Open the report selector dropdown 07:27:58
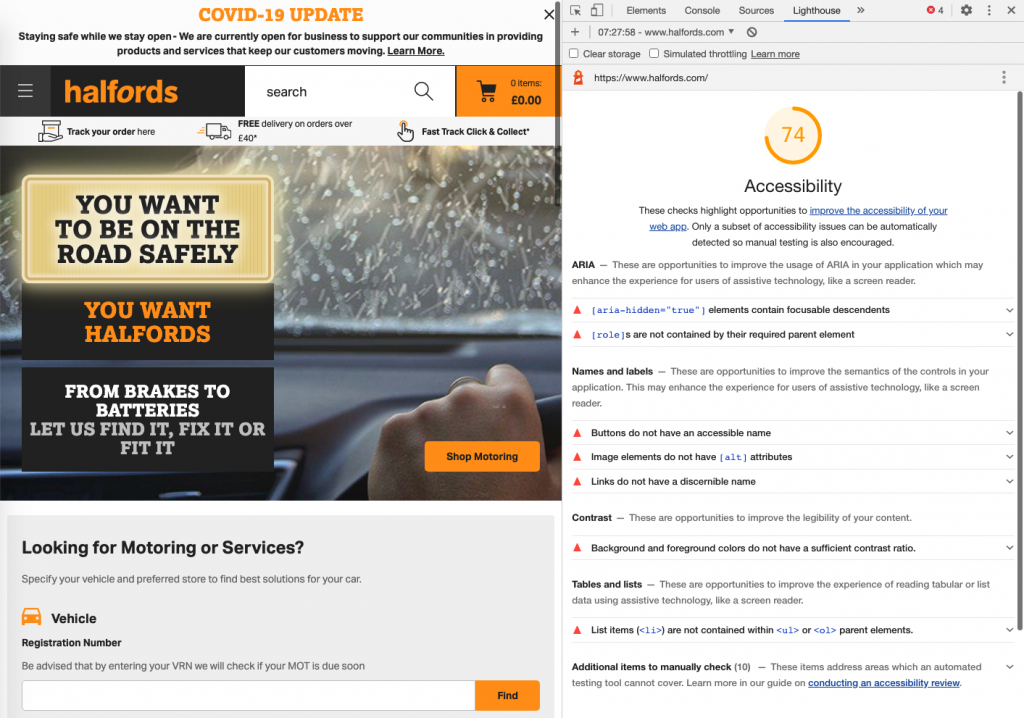Screen dimensions: 1024x718 pyautogui.click(x=665, y=32)
